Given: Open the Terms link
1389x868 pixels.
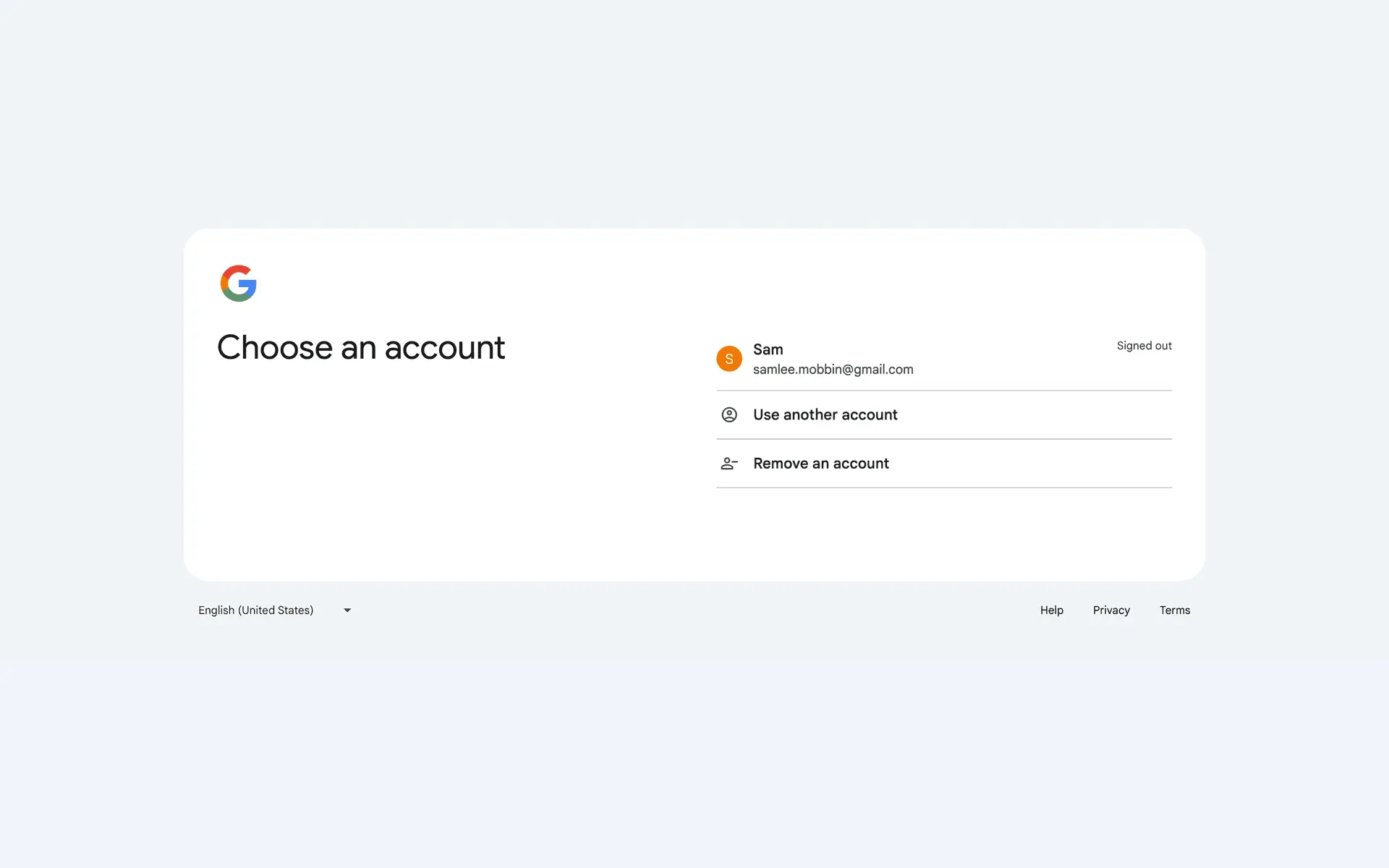Looking at the screenshot, I should (x=1174, y=610).
